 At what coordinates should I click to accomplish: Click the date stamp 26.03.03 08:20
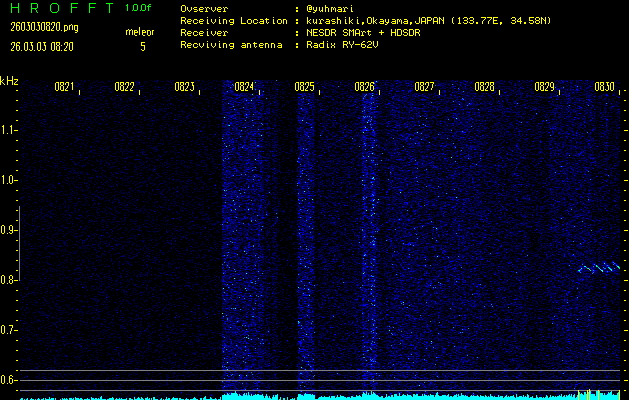pyautogui.click(x=42, y=47)
